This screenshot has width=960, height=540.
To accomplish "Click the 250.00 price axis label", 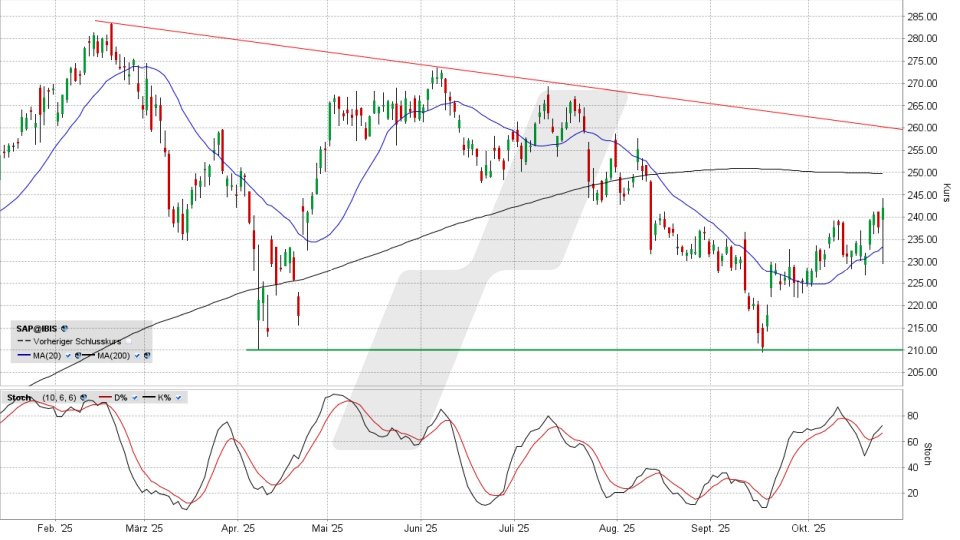I will coord(922,173).
